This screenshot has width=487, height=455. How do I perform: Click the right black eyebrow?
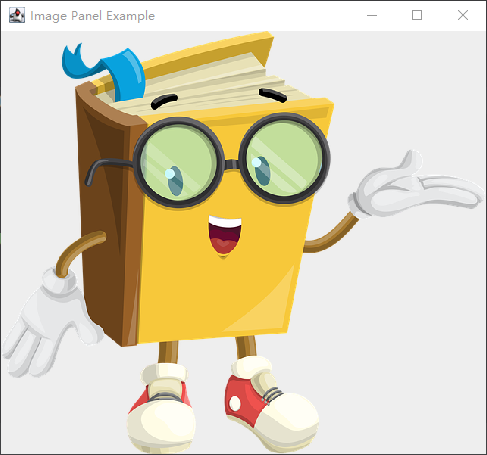pyautogui.click(x=273, y=95)
